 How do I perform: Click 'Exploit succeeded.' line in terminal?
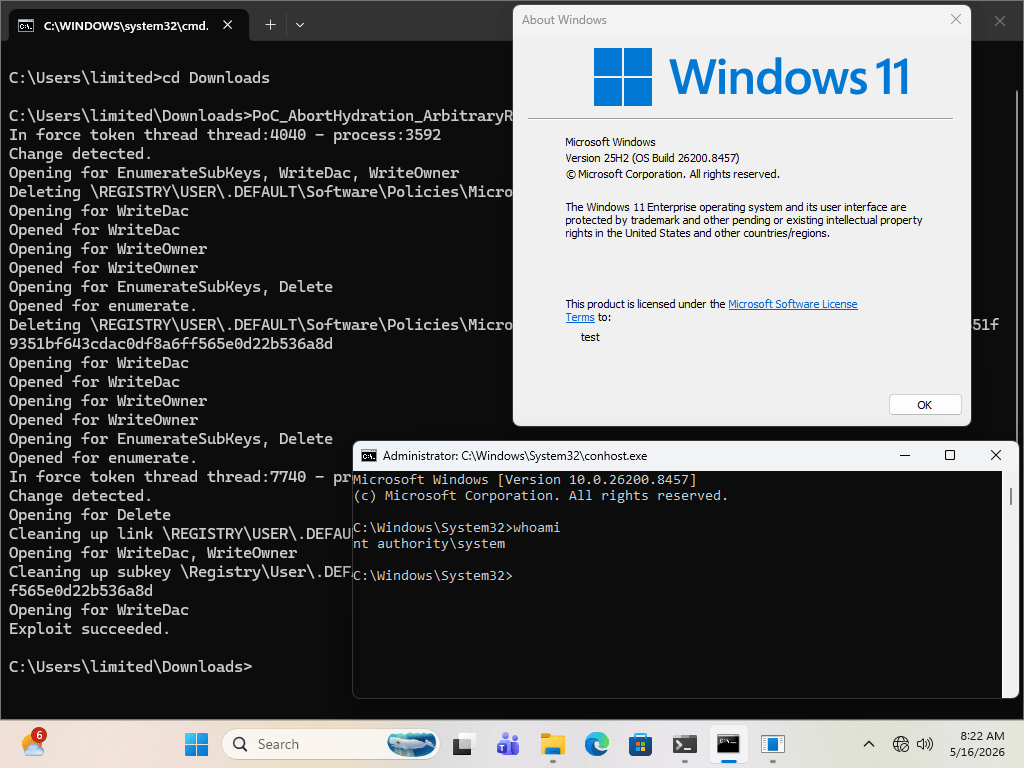[x=89, y=629]
